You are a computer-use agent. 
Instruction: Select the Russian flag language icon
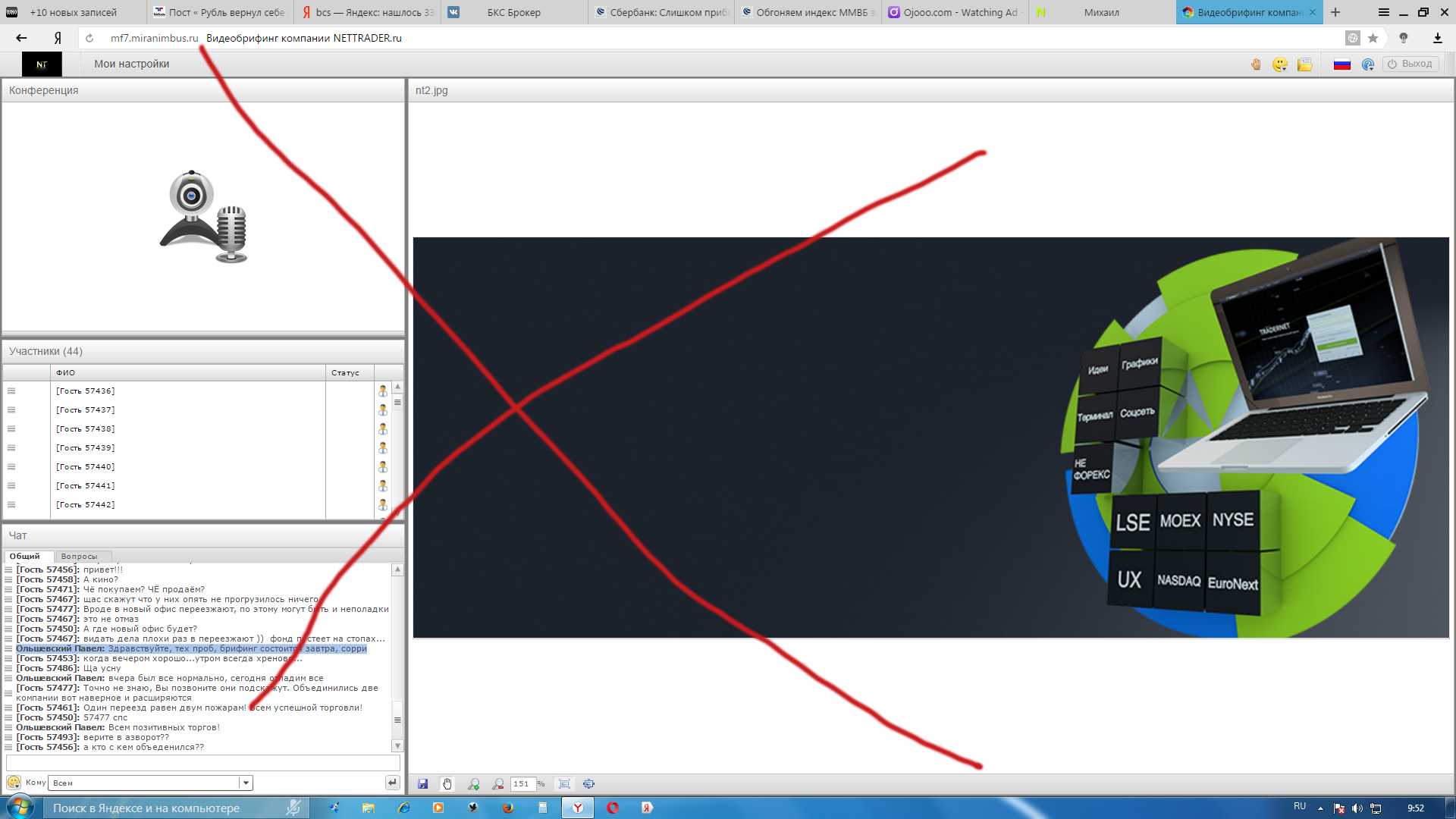coord(1342,64)
